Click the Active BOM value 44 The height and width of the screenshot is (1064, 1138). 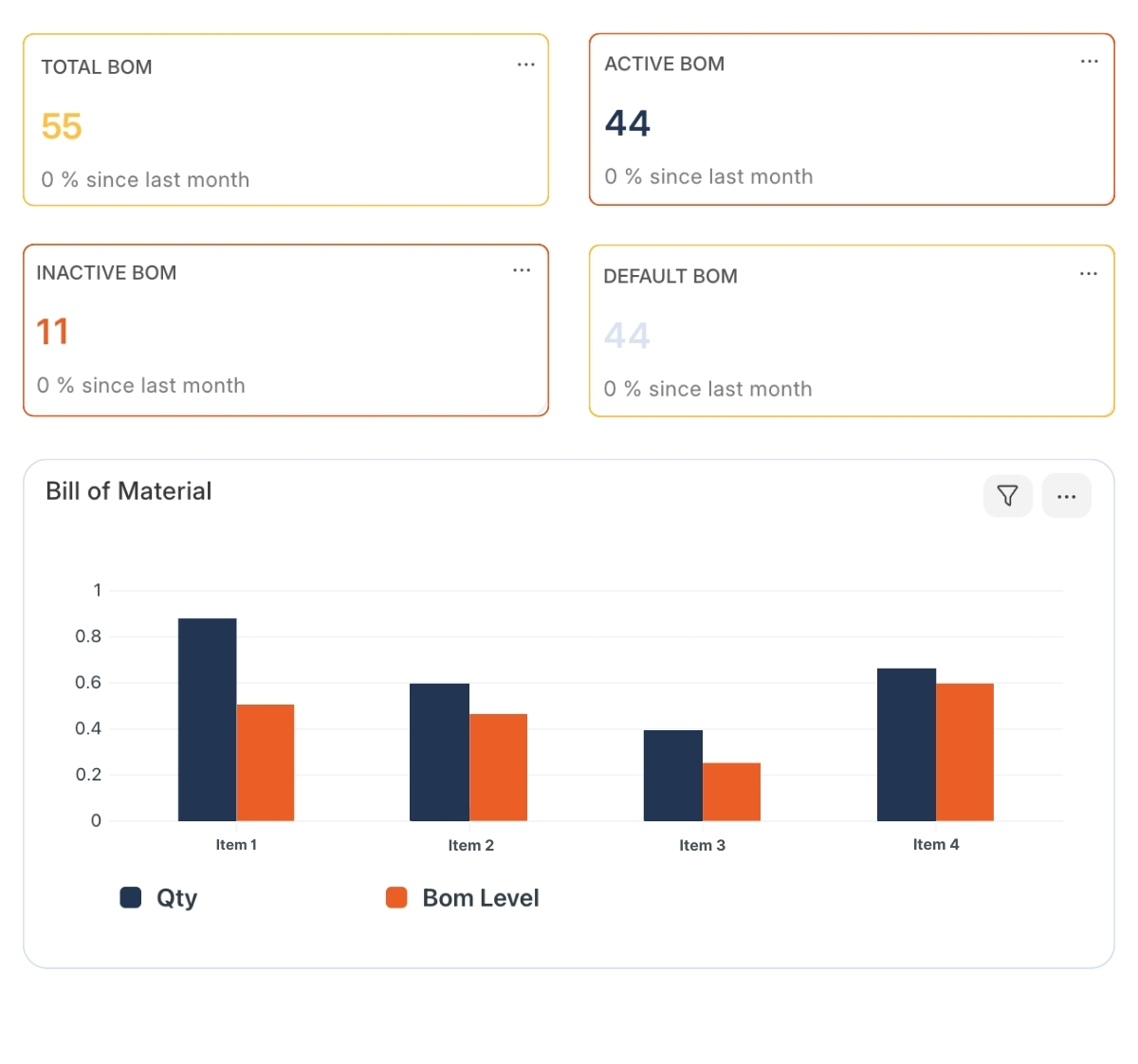627,123
